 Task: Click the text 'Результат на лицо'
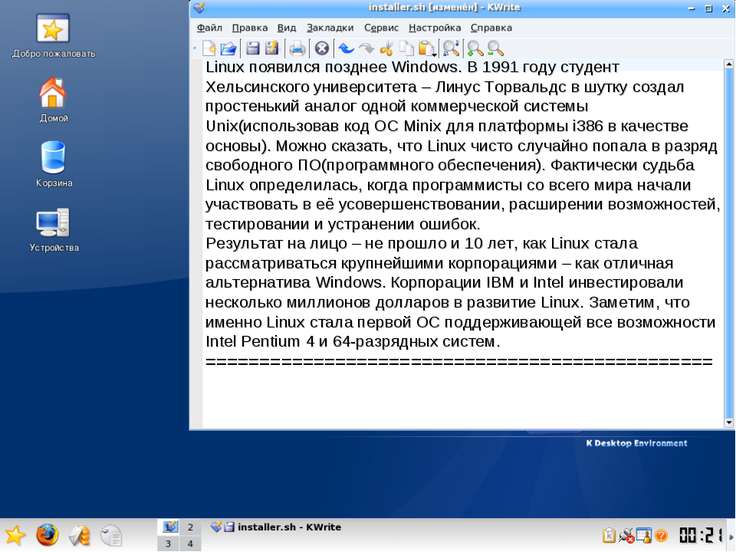(276, 244)
